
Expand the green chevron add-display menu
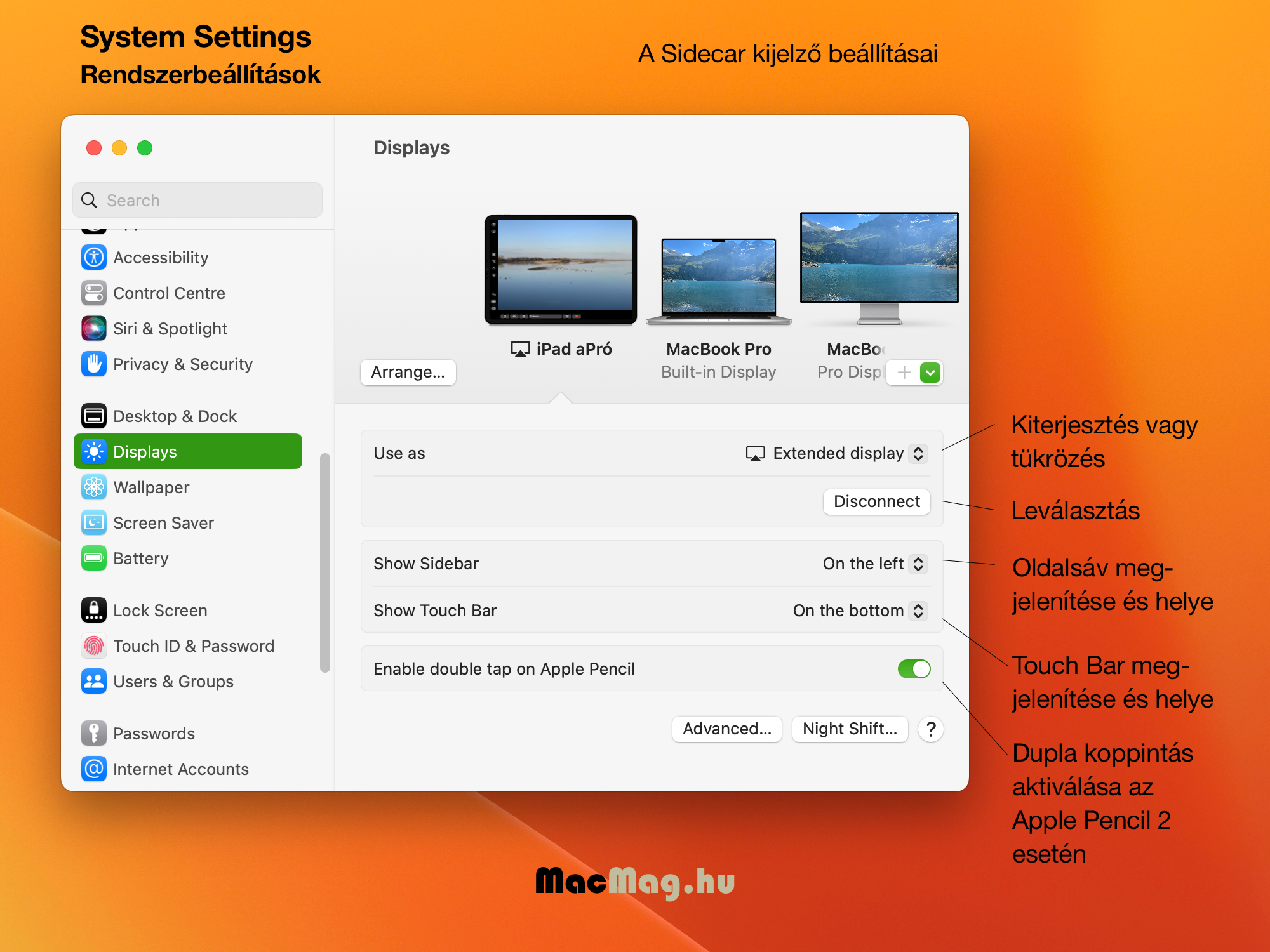click(x=930, y=373)
